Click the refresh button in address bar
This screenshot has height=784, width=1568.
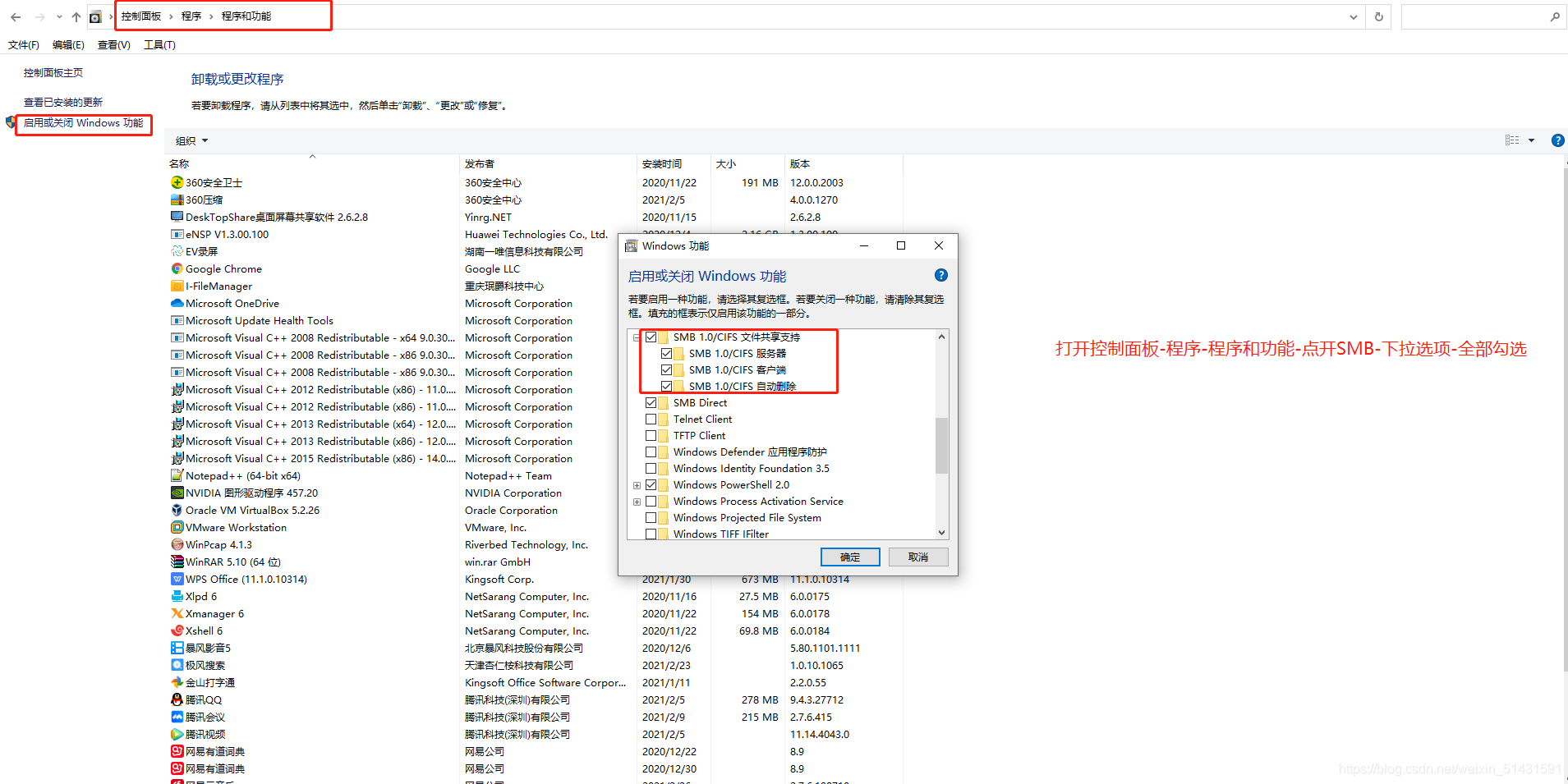point(1379,16)
